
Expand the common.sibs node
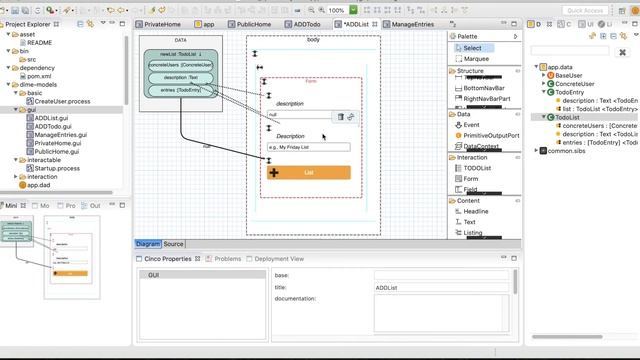(536, 151)
